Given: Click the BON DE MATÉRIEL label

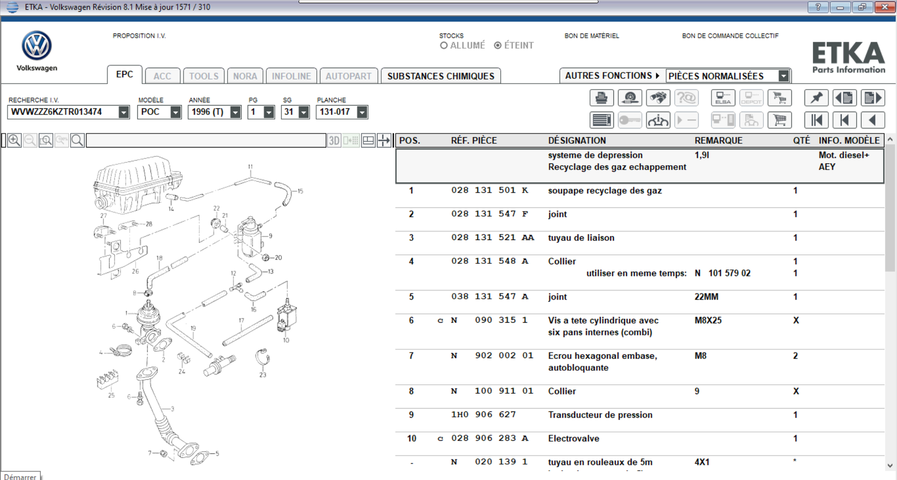Looking at the screenshot, I should coord(592,35).
